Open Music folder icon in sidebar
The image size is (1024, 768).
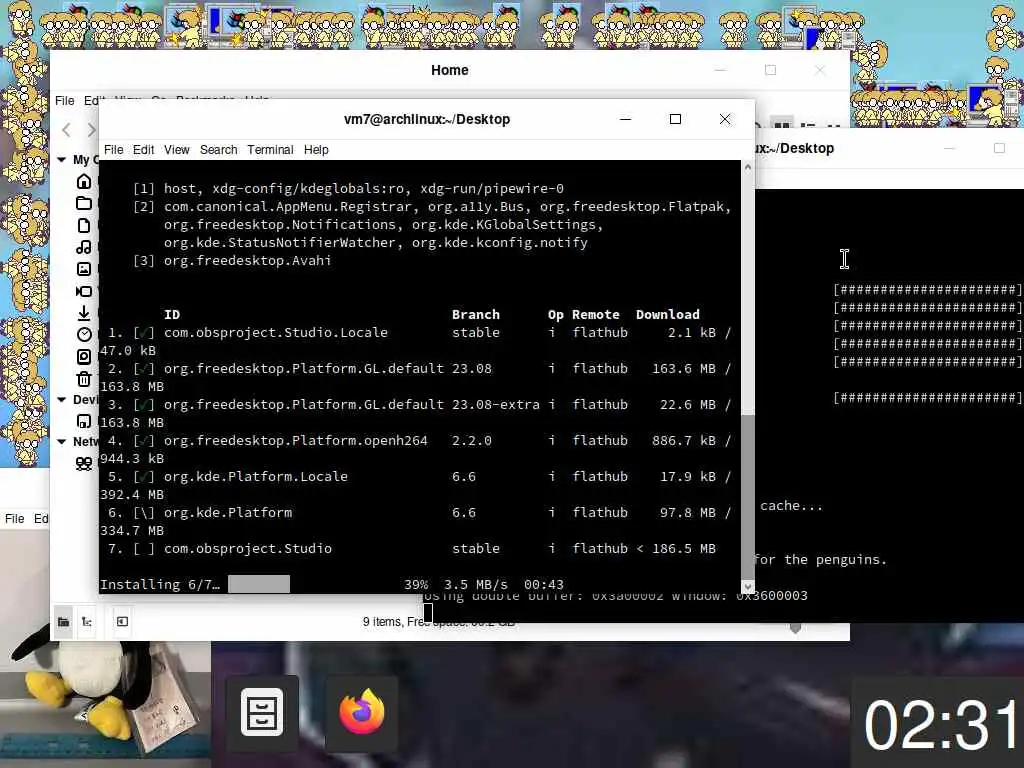coord(84,247)
